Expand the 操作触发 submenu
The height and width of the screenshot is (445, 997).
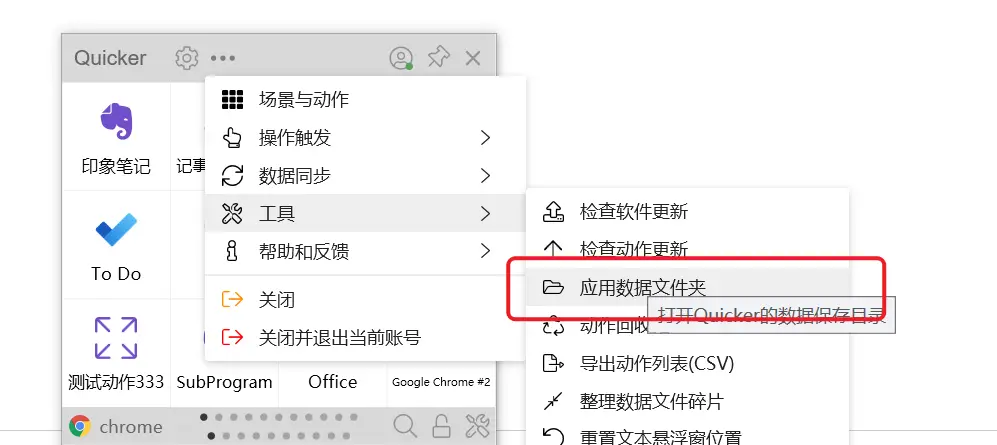coord(365,137)
